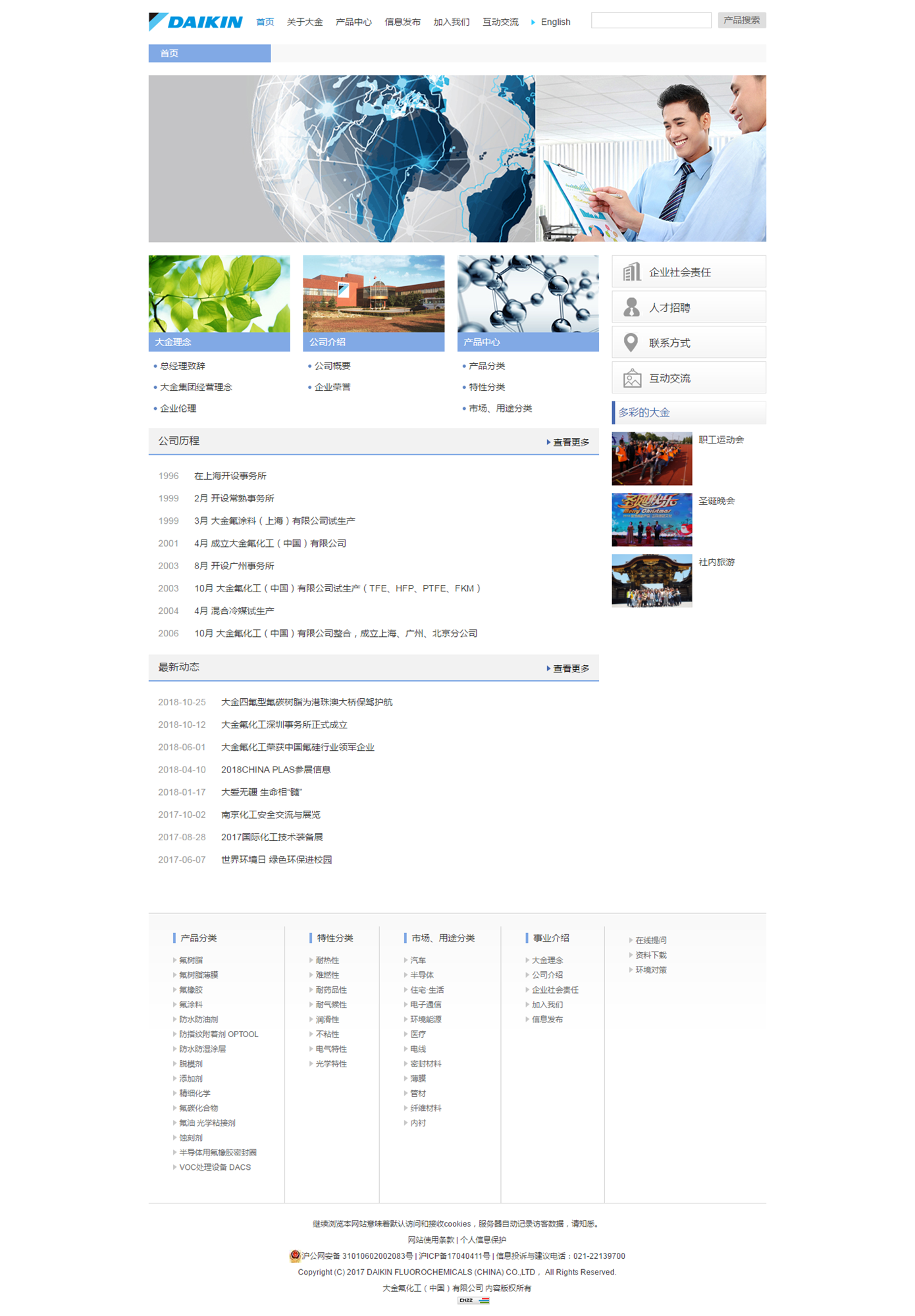The image size is (915, 1316).
Task: Open the 圣诞晚会 photo thumbnail
Action: coord(652,520)
